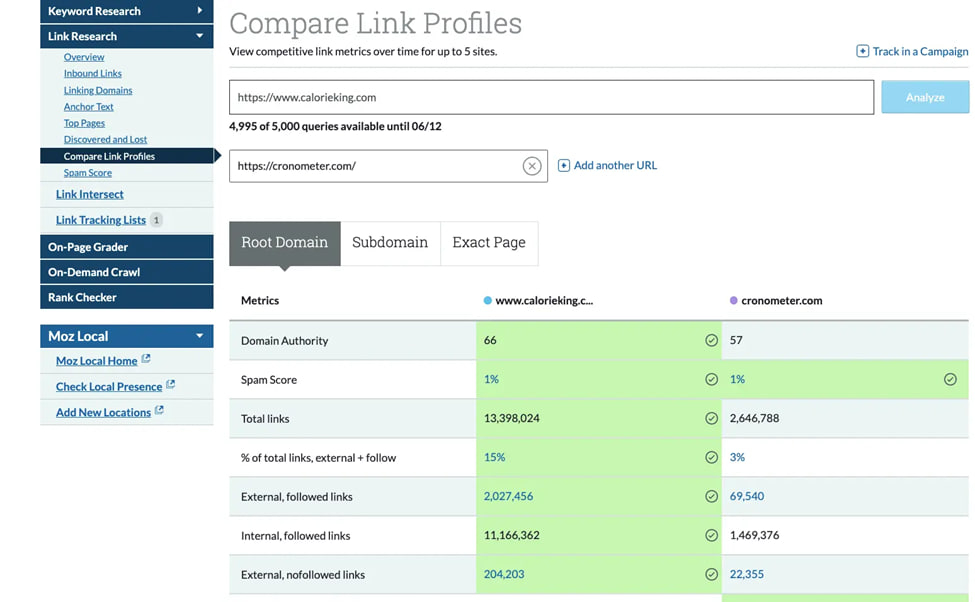
Task: Switch to the Exact Page tab
Action: pos(489,243)
